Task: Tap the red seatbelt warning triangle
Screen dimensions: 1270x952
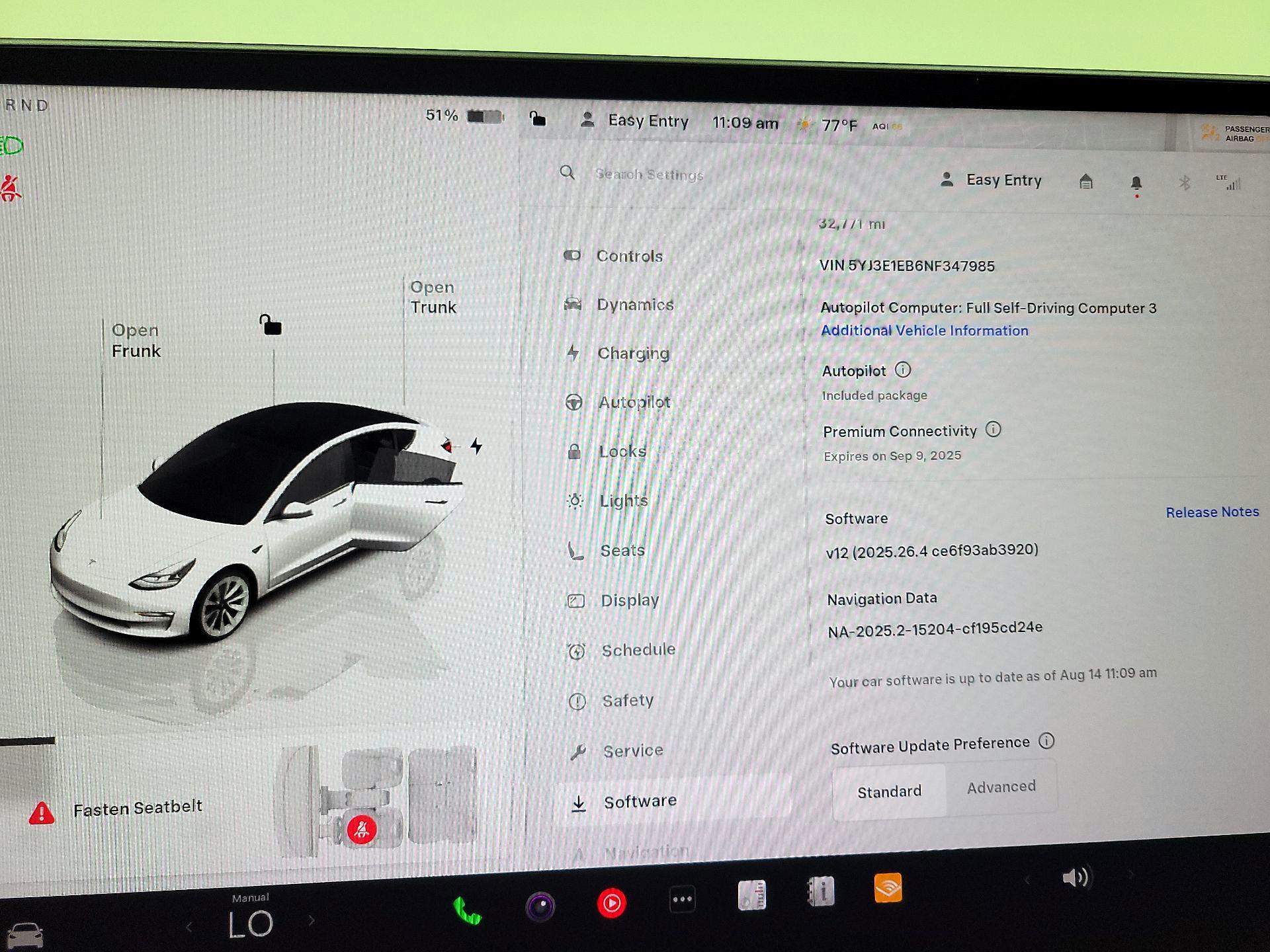Action: [42, 813]
